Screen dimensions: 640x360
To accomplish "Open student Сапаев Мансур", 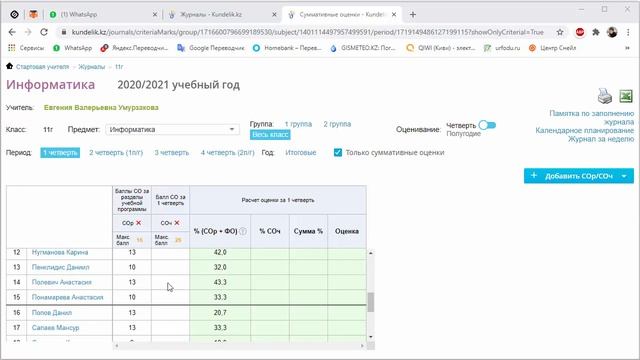I will [56, 327].
